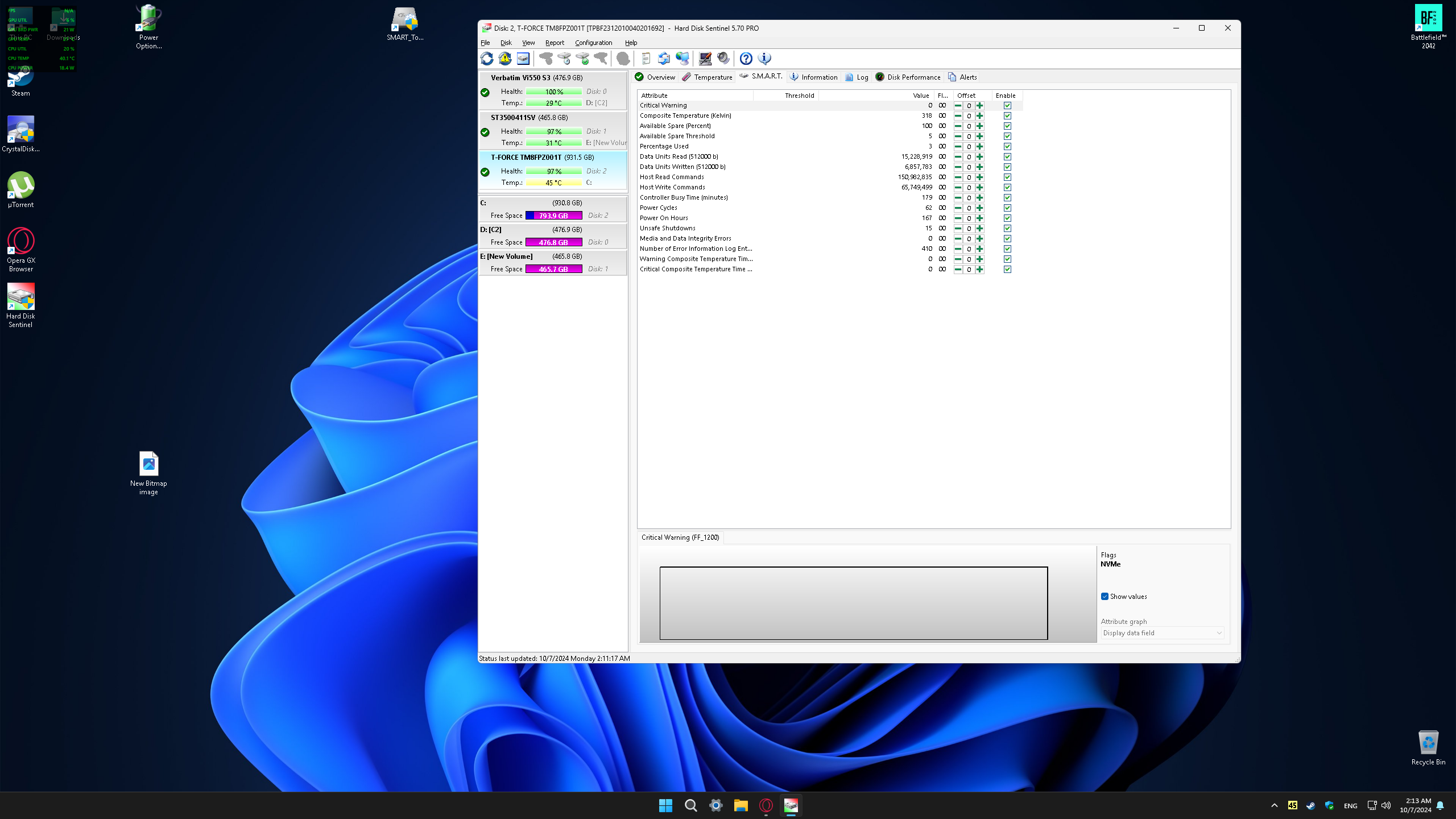Open the Attribute graph dropdown
Viewport: 1456px width, 819px height.
pyautogui.click(x=1162, y=633)
